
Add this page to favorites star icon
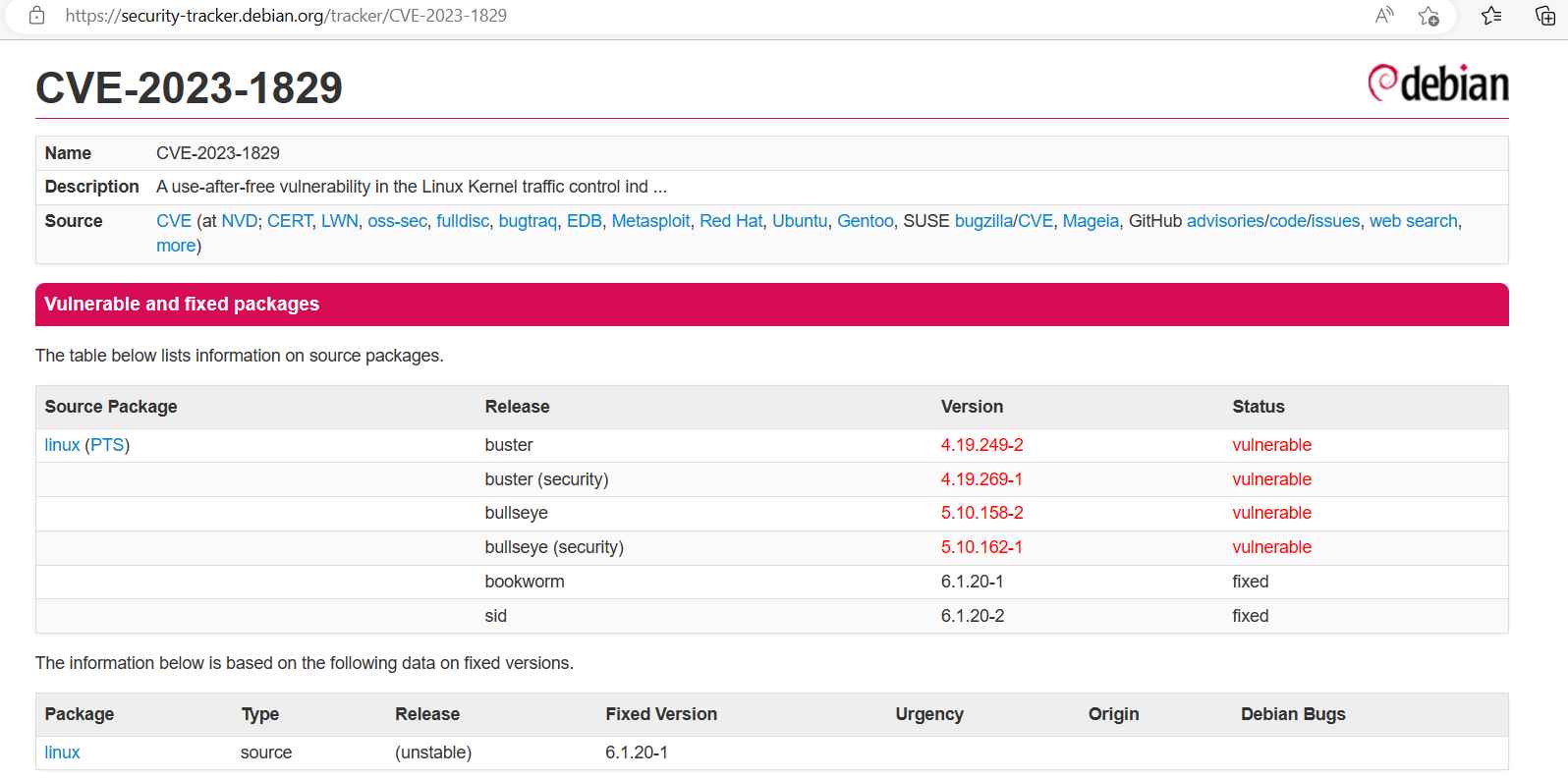click(1428, 16)
